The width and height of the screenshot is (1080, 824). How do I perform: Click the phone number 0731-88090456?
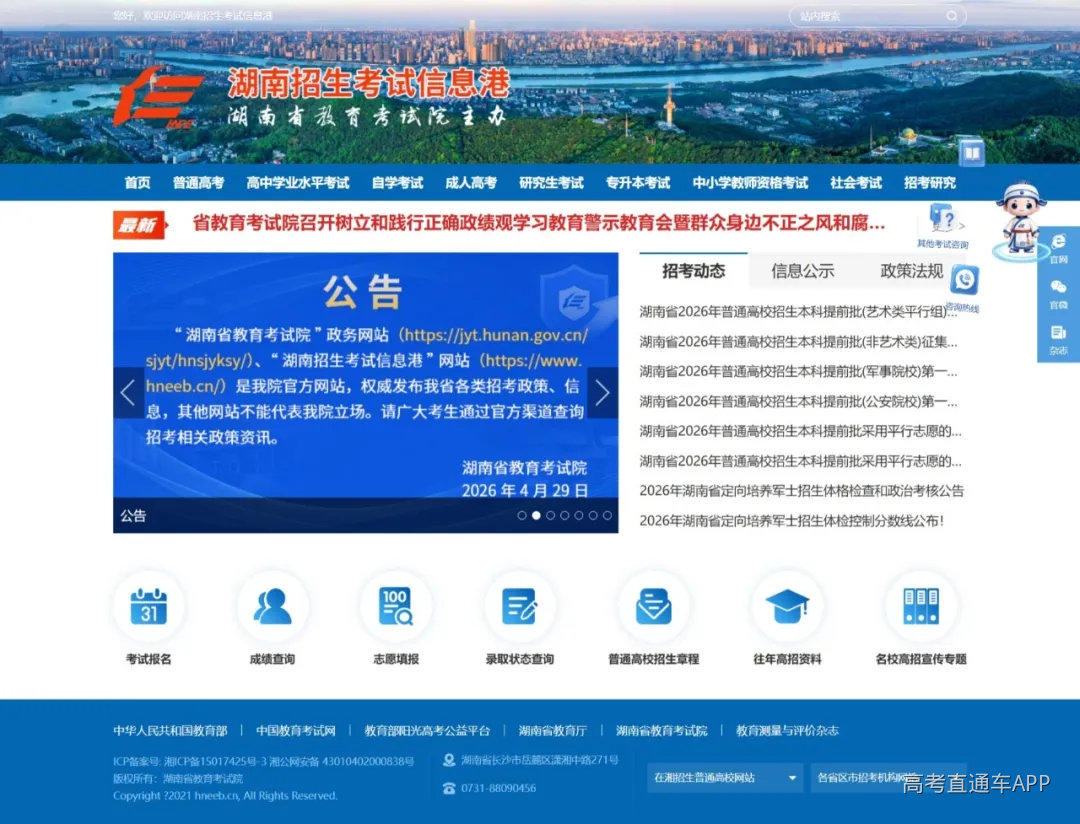pos(499,788)
